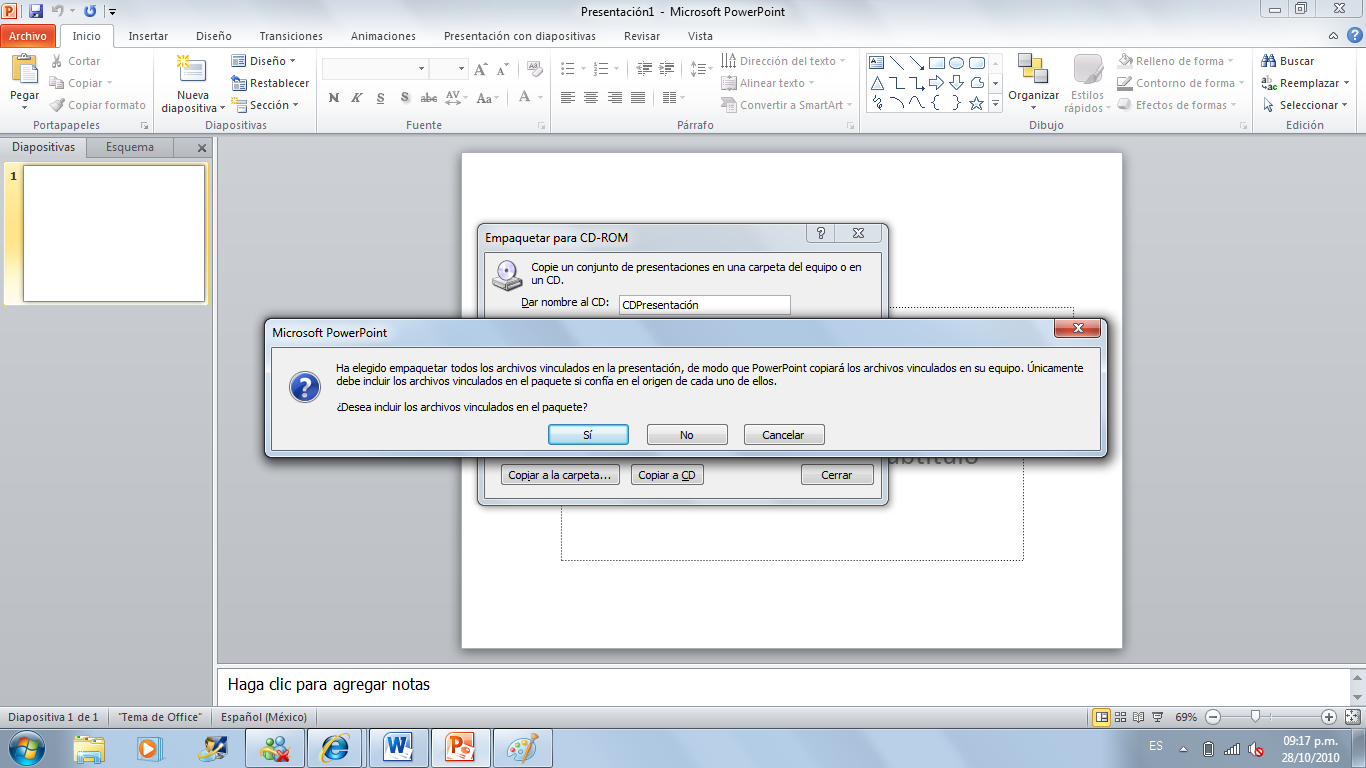Viewport: 1366px width, 768px height.
Task: Click the Buscar binoculars icon
Action: pos(1269,61)
